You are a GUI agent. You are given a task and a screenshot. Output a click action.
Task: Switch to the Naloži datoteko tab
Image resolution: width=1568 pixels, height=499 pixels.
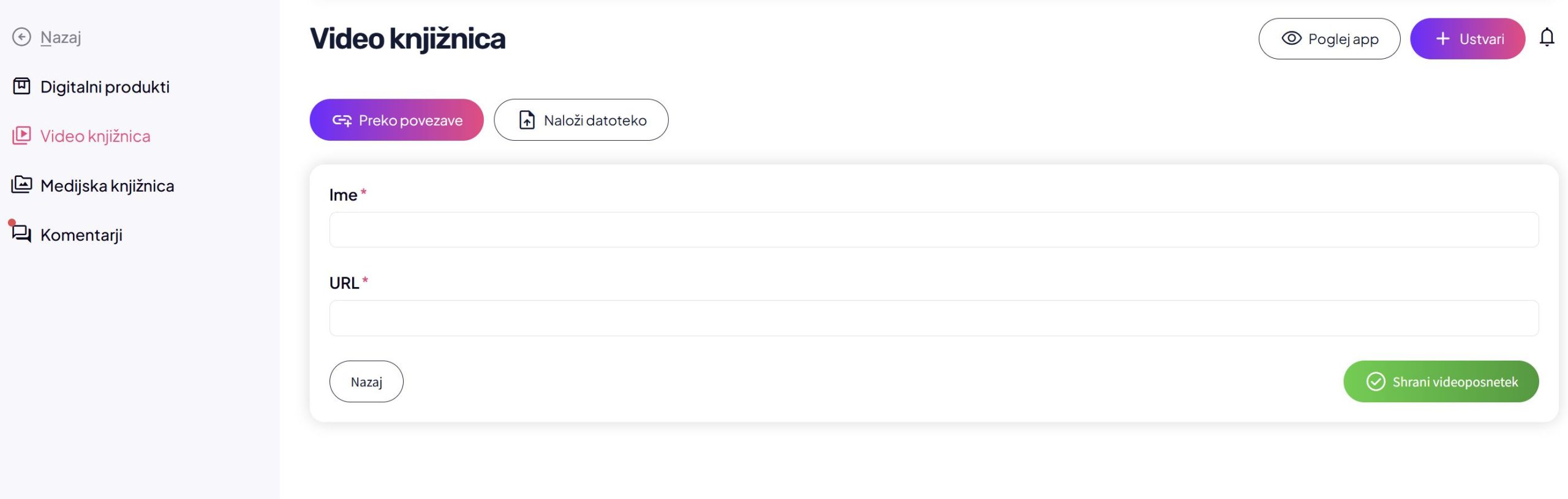(x=581, y=120)
